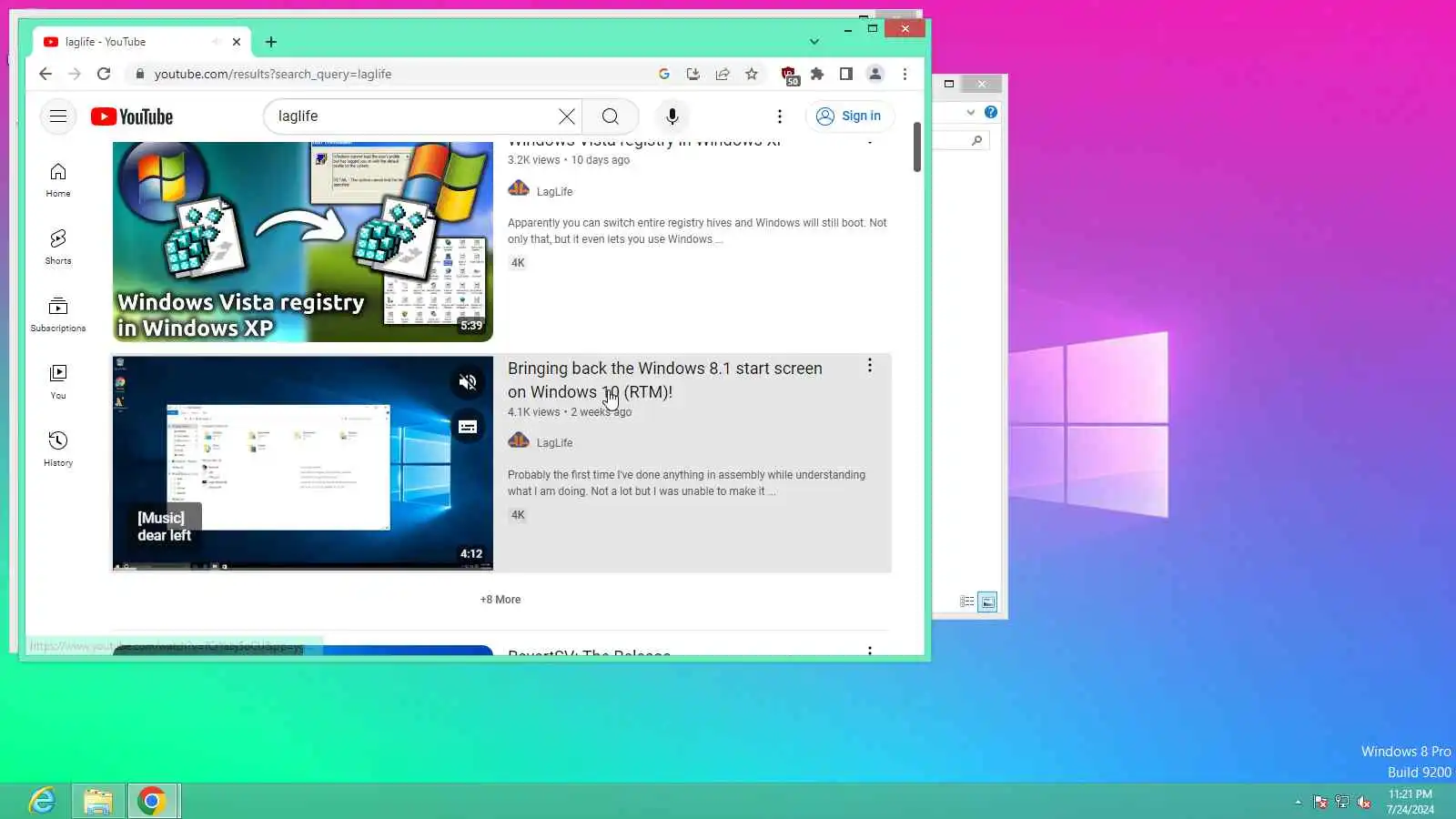Viewport: 1456px width, 819px height.
Task: Open the Windows Vista registry video thumbnail
Action: 303,241
